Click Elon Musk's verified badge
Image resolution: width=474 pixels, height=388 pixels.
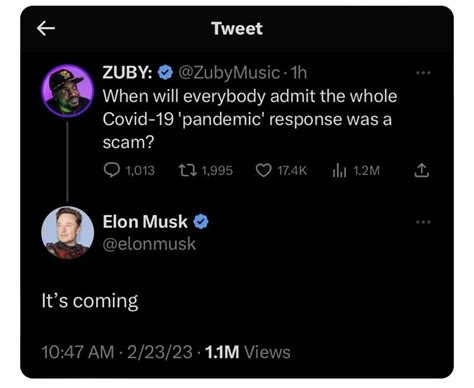tap(201, 222)
